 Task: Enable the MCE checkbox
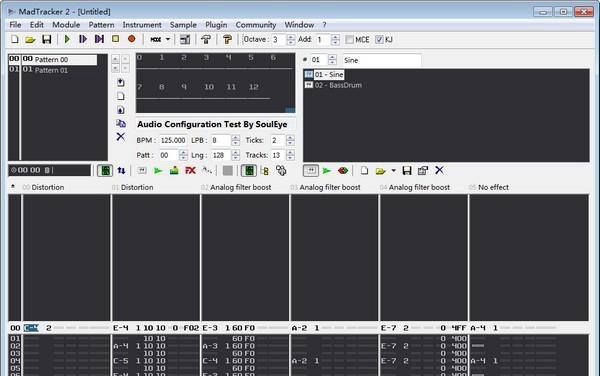[349, 39]
